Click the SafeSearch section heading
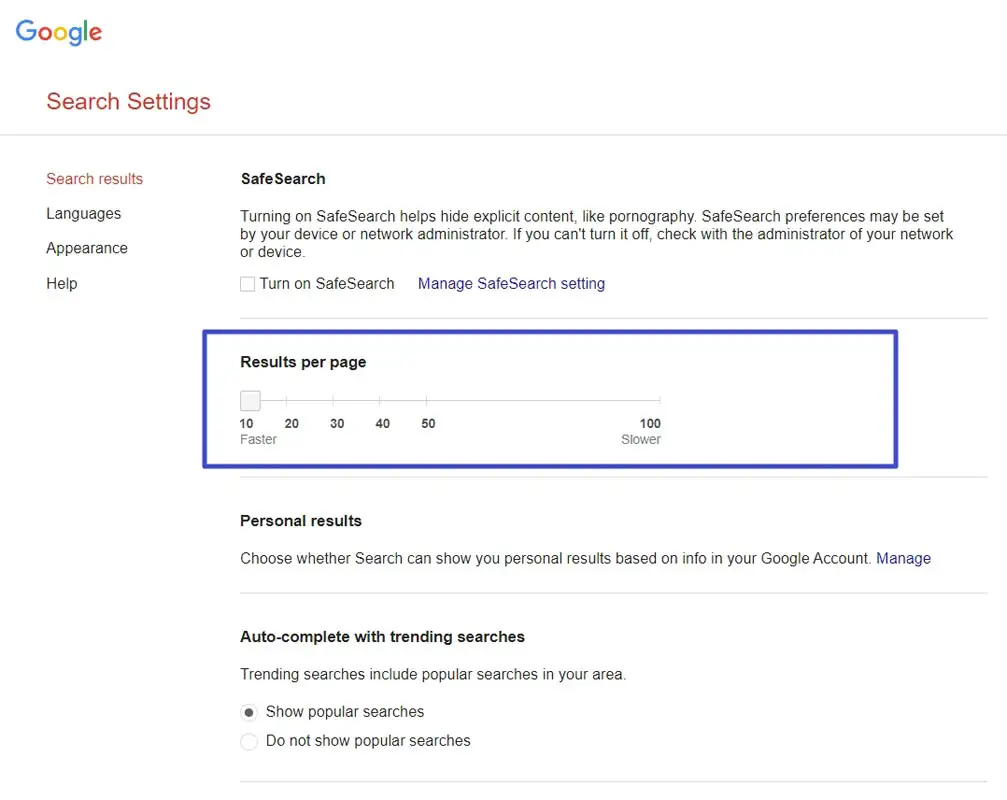Screen dimensions: 1007x800 click(283, 178)
